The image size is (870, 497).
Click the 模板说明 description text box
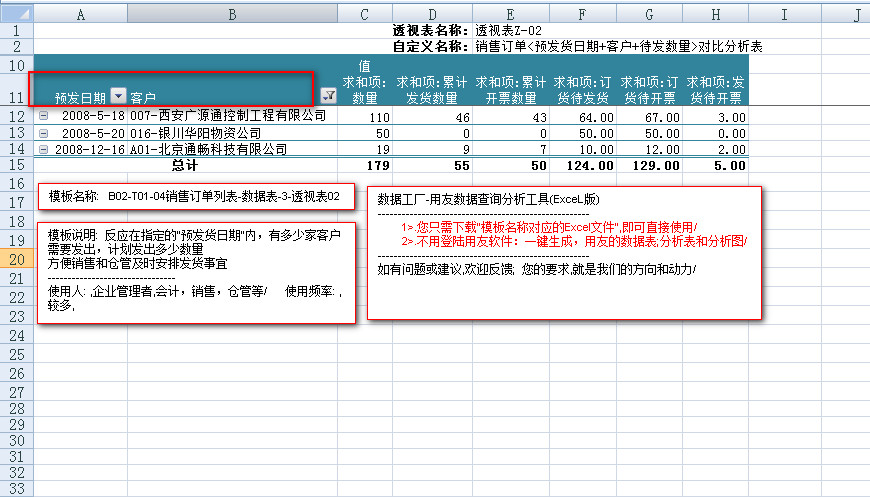196,271
